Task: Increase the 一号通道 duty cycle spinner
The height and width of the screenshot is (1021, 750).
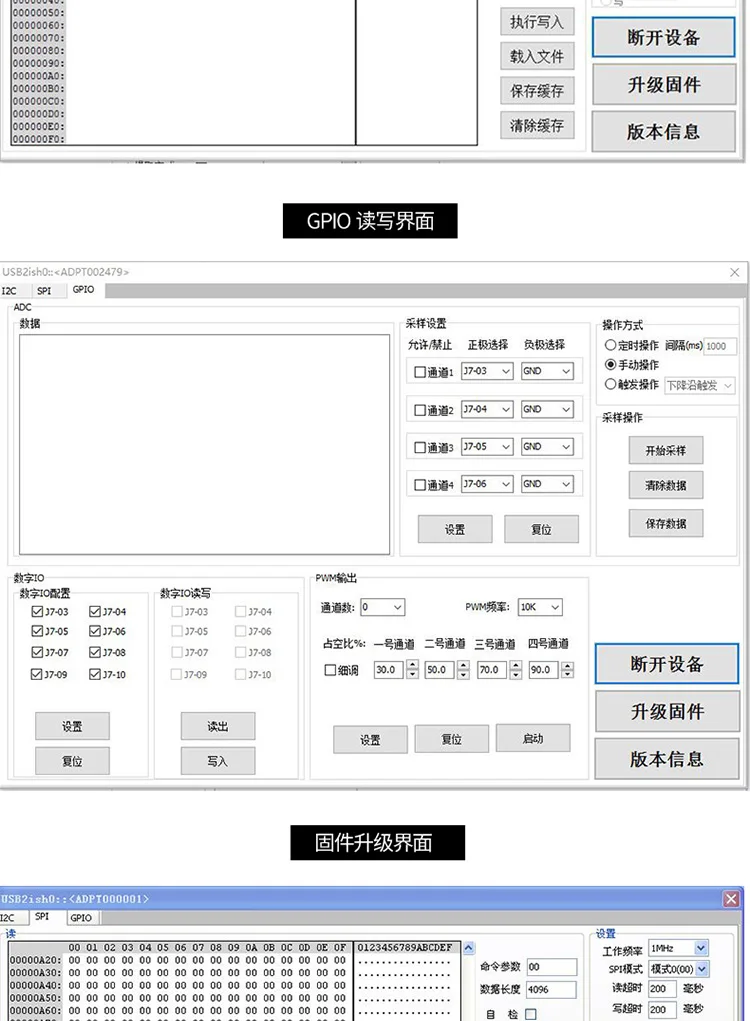Action: (x=412, y=665)
